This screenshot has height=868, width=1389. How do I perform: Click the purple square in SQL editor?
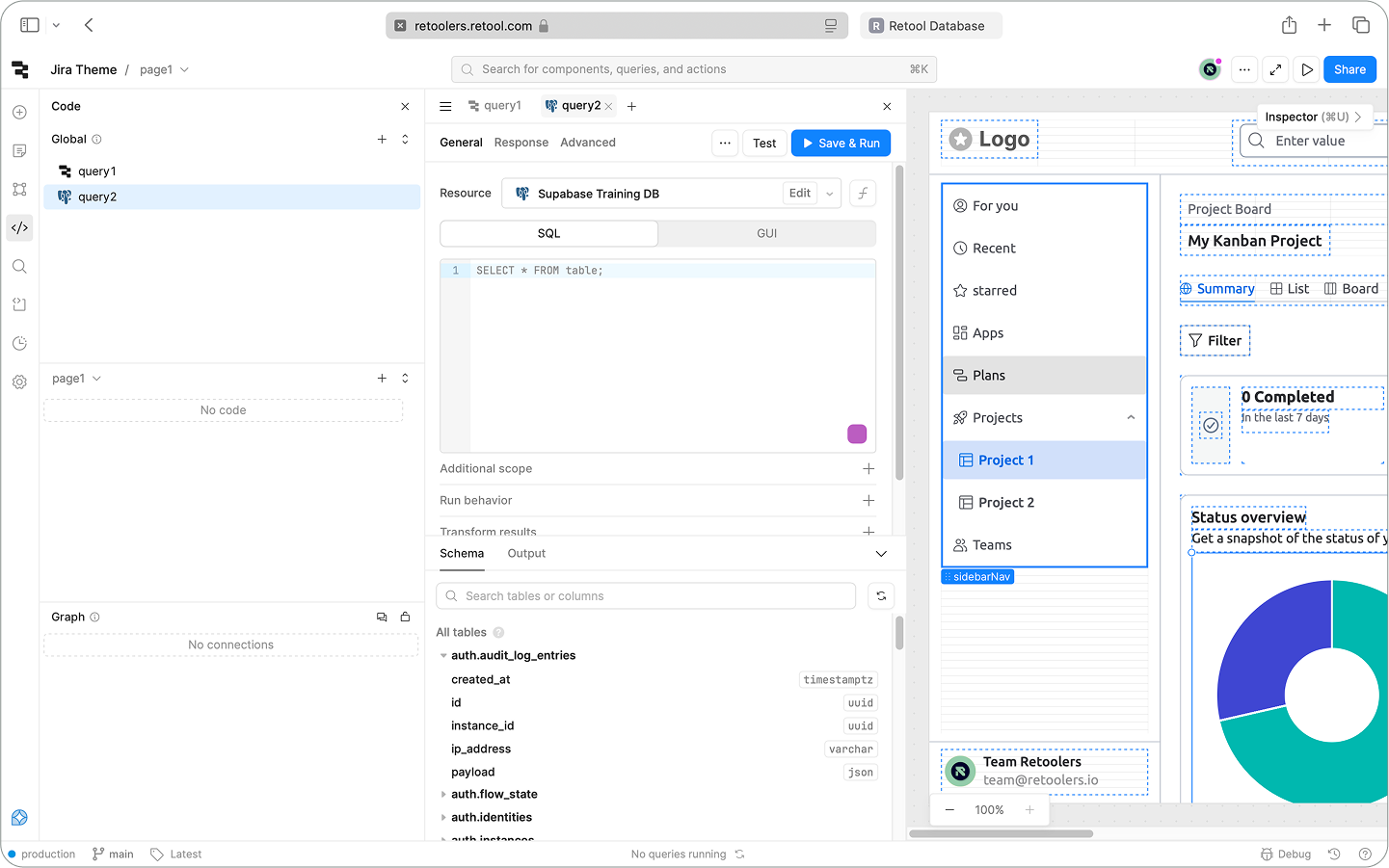tap(857, 434)
